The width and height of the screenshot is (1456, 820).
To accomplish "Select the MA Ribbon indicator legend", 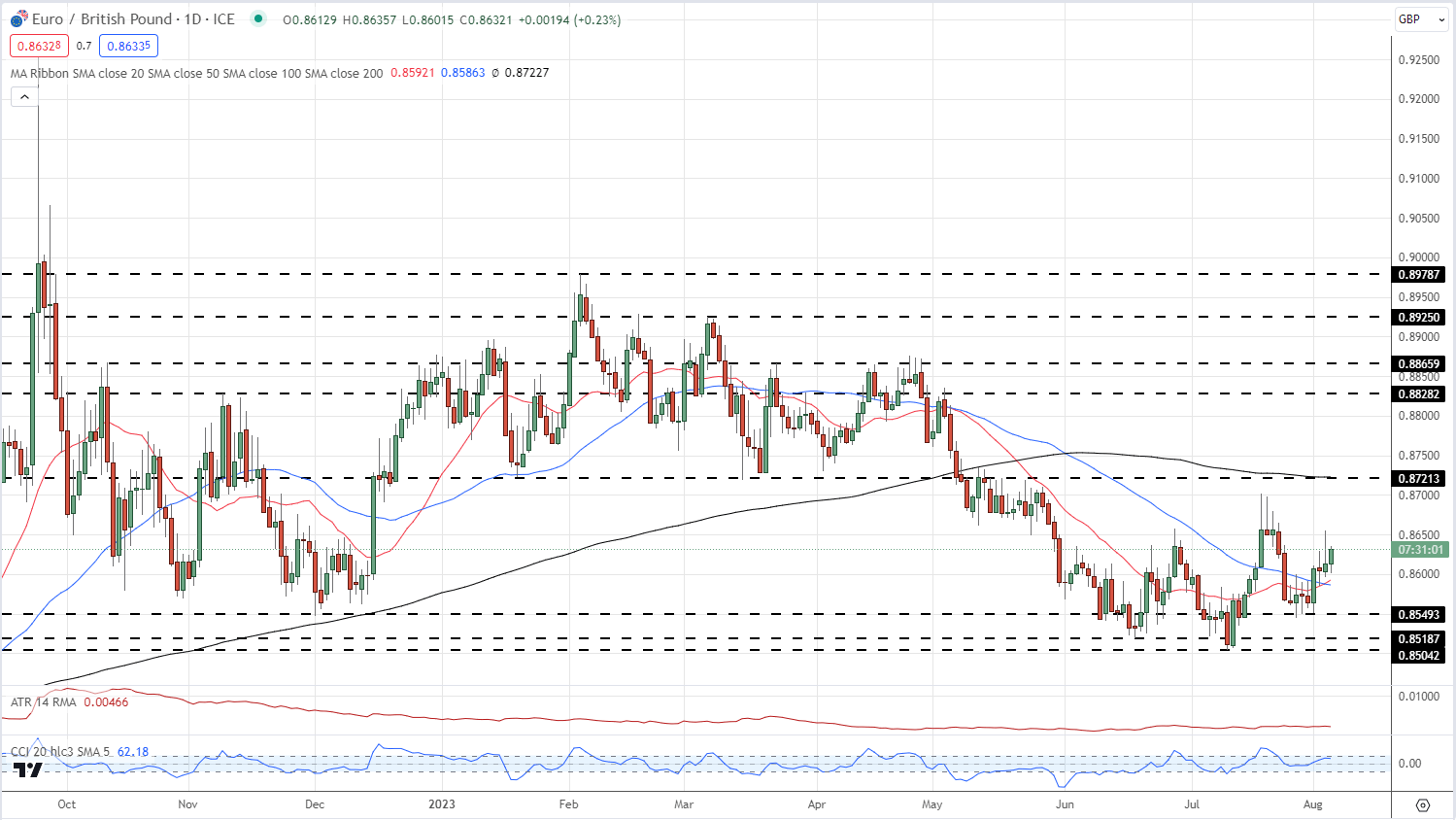I will (x=196, y=73).
